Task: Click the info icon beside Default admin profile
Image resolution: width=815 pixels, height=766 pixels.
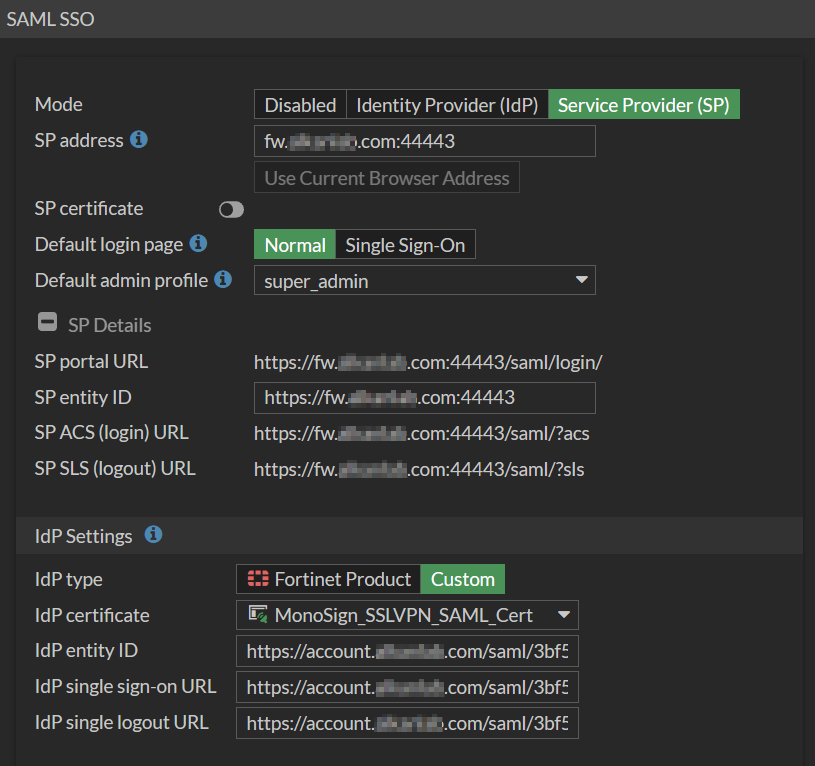Action: click(x=223, y=280)
